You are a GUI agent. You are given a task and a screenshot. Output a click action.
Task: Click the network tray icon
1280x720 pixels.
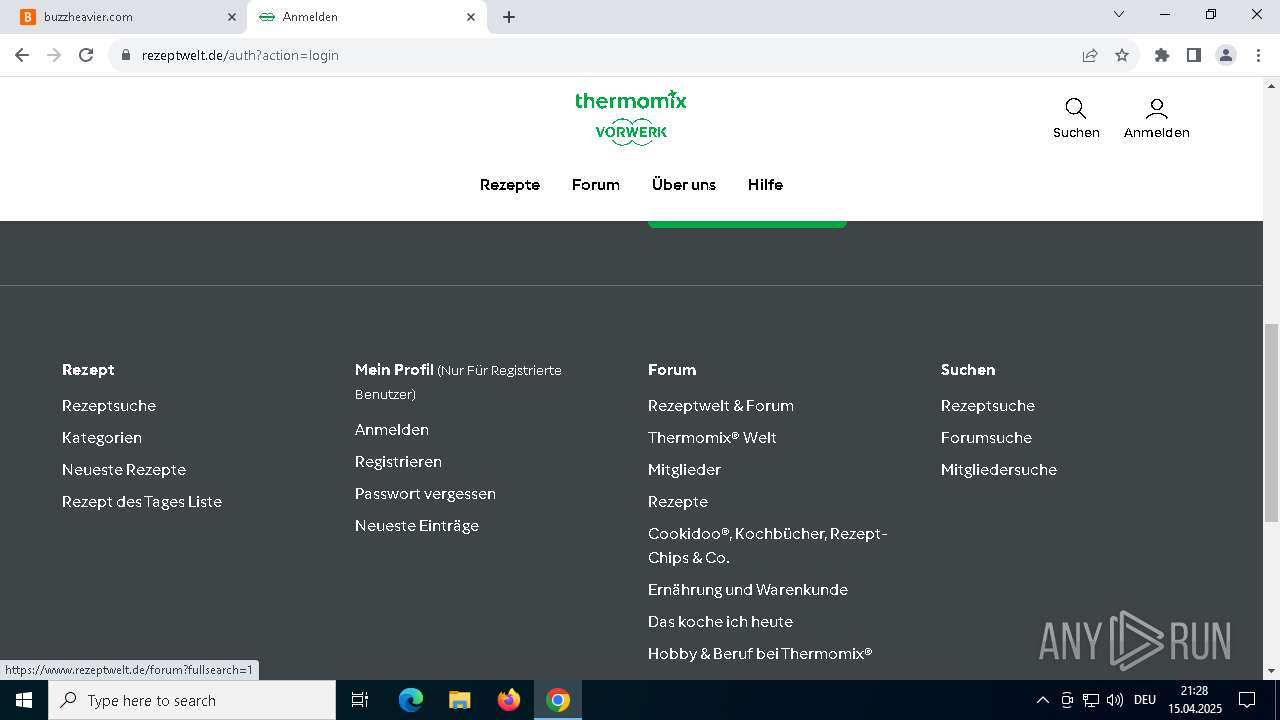click(x=1091, y=700)
